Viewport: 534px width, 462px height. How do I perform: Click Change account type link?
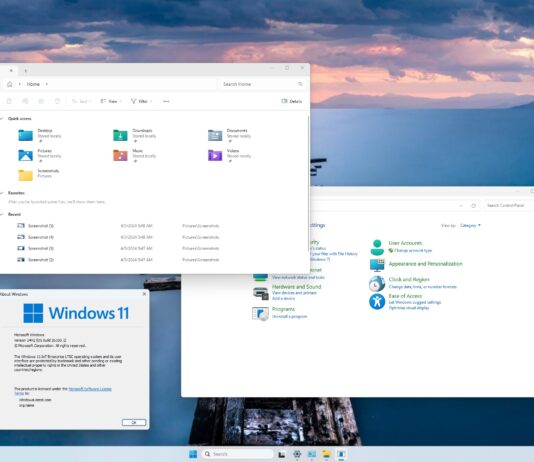(413, 251)
